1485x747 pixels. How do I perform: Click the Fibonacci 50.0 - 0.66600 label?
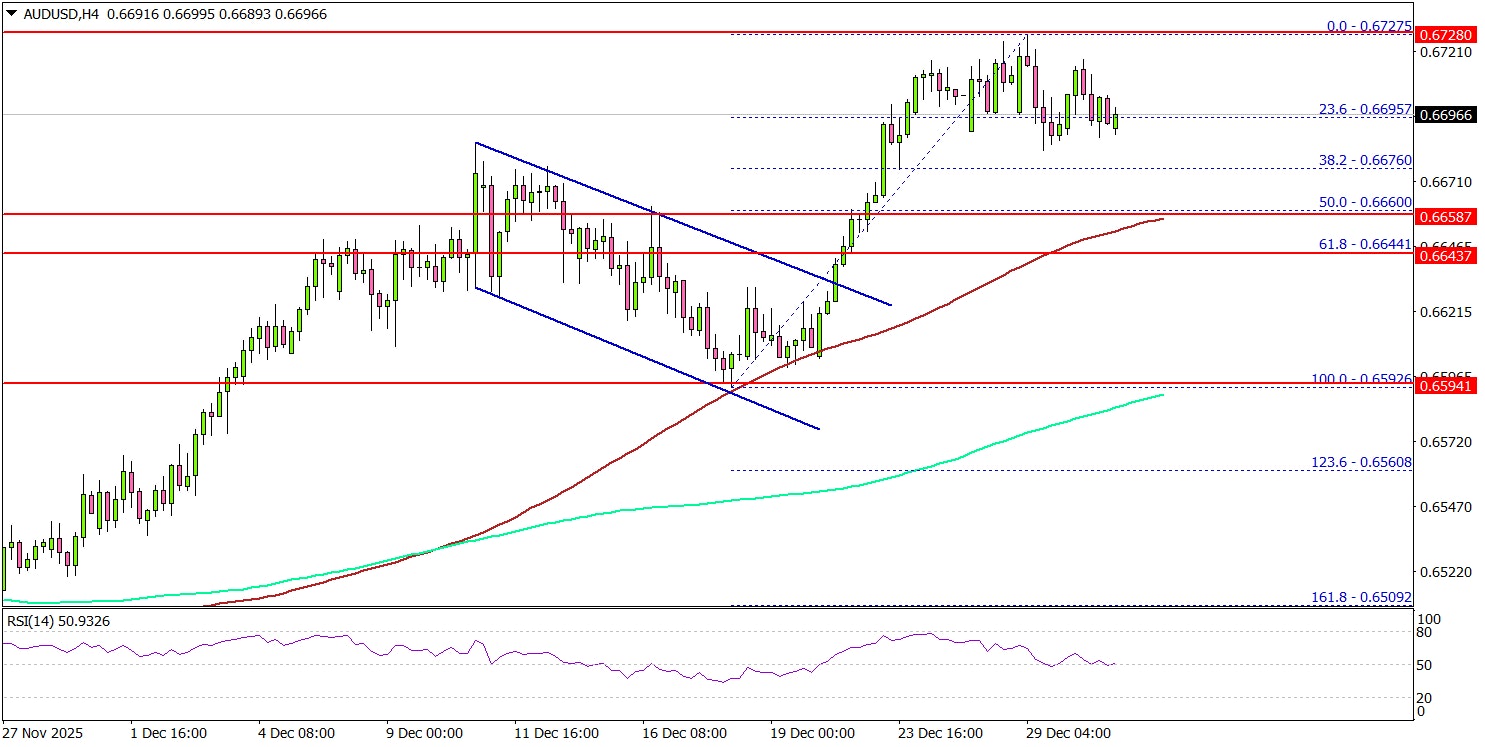(1364, 202)
